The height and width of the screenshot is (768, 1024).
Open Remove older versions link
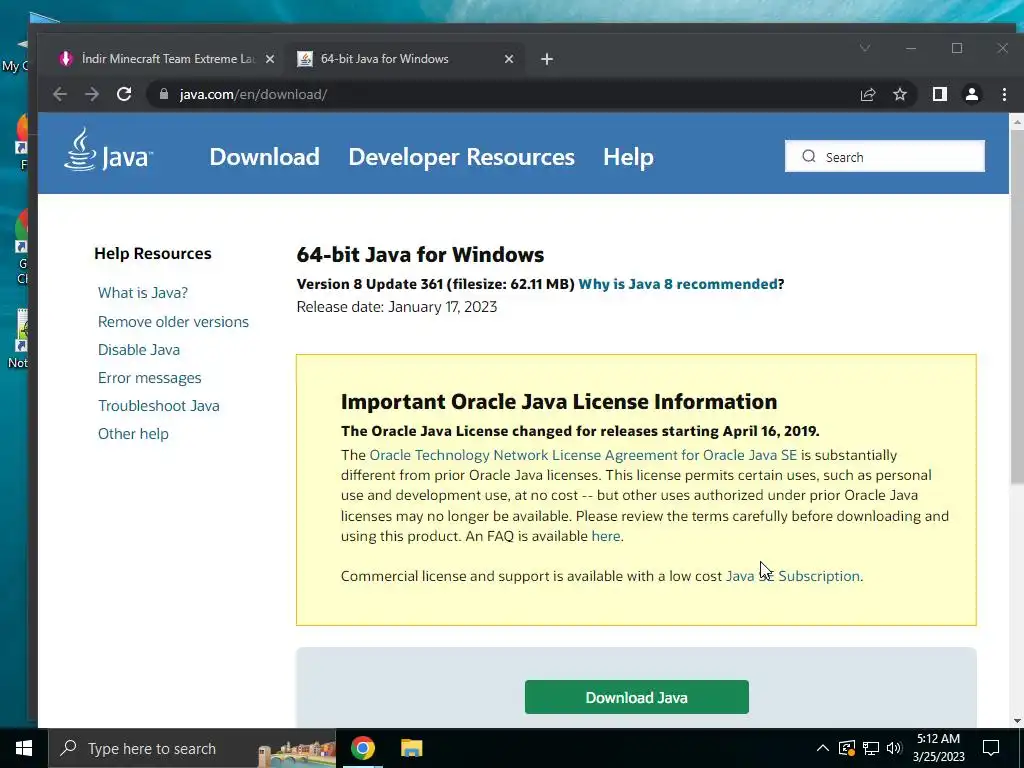tap(173, 321)
